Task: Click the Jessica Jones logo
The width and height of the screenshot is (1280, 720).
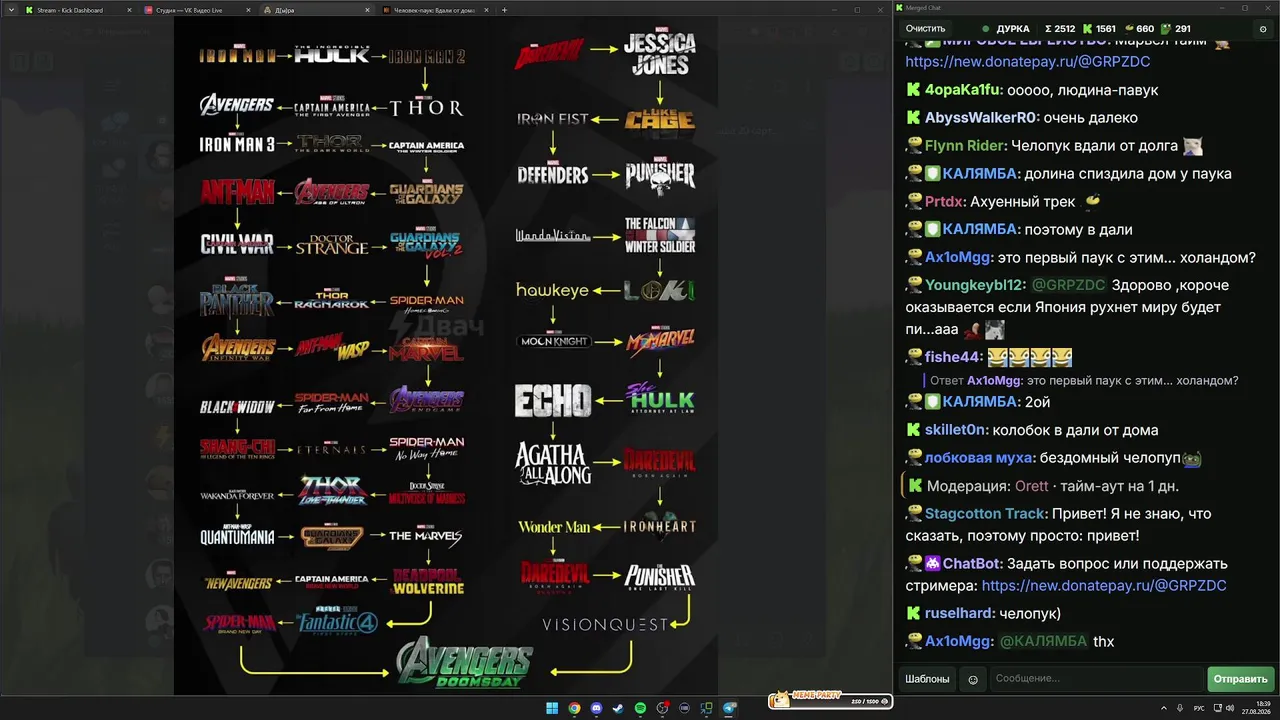Action: click(660, 53)
